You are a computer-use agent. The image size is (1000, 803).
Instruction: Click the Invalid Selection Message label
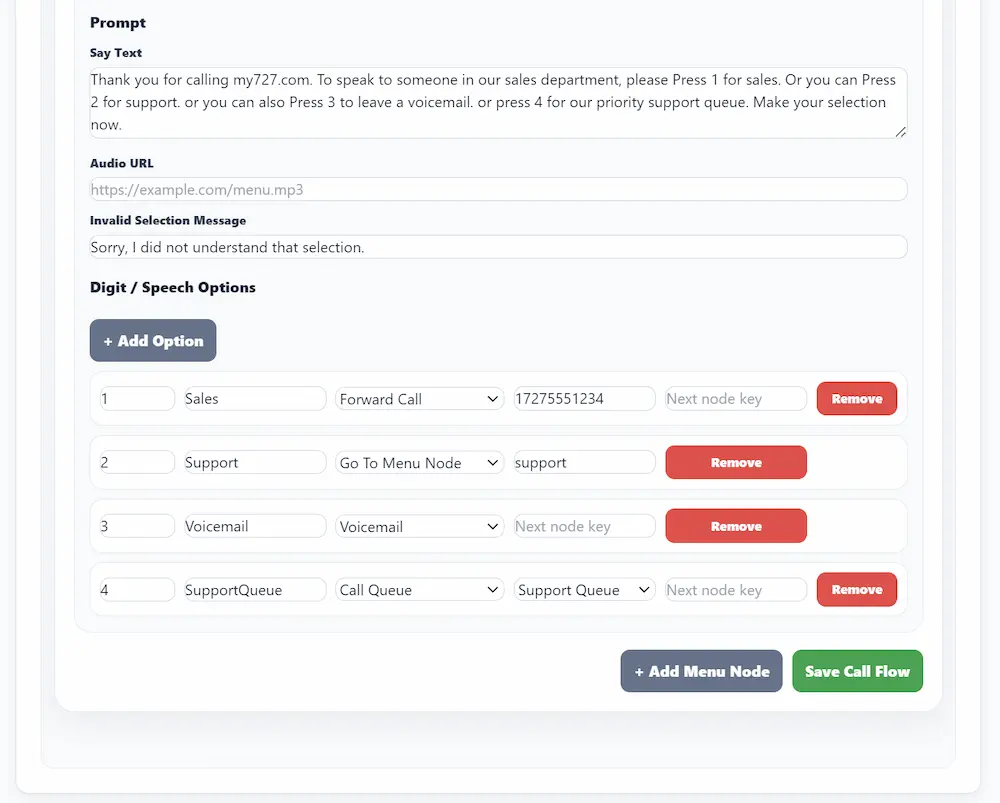(x=168, y=220)
